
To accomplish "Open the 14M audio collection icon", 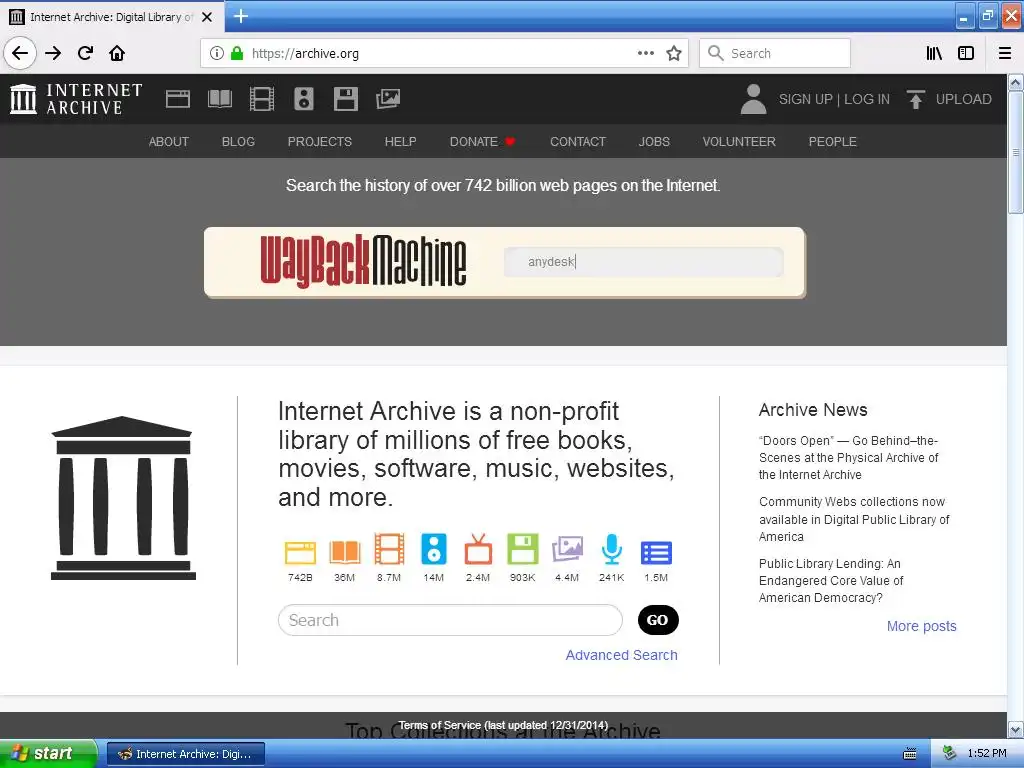I will tap(434, 549).
